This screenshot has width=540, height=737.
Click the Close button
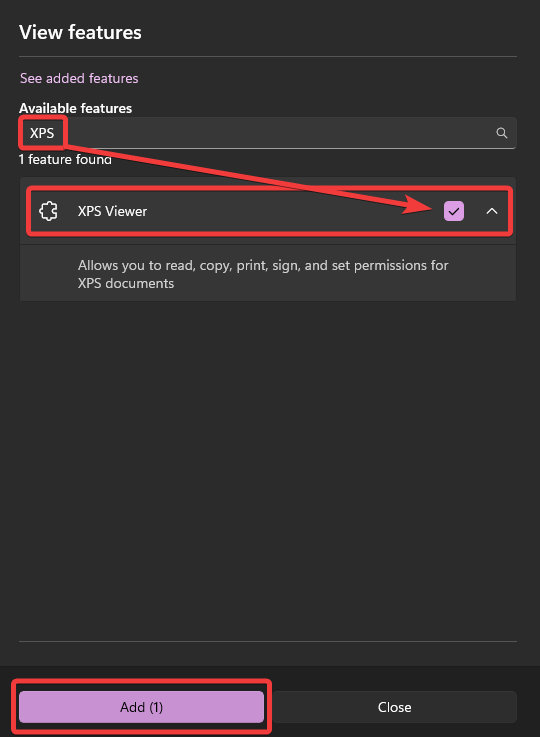(x=394, y=707)
